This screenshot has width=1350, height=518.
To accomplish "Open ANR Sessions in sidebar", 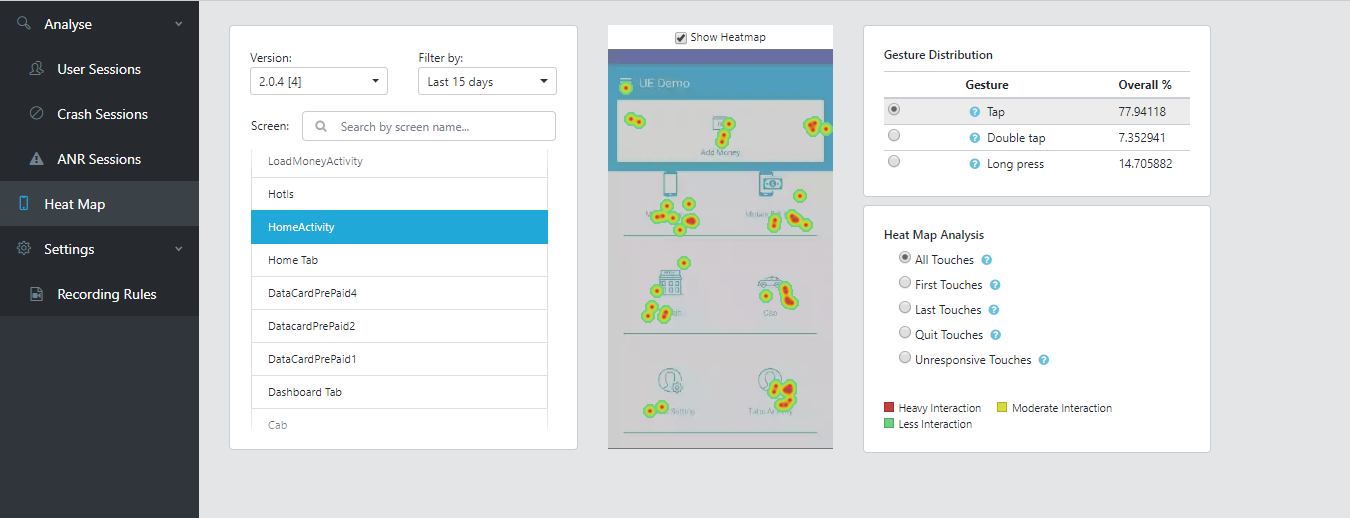I will [99, 159].
